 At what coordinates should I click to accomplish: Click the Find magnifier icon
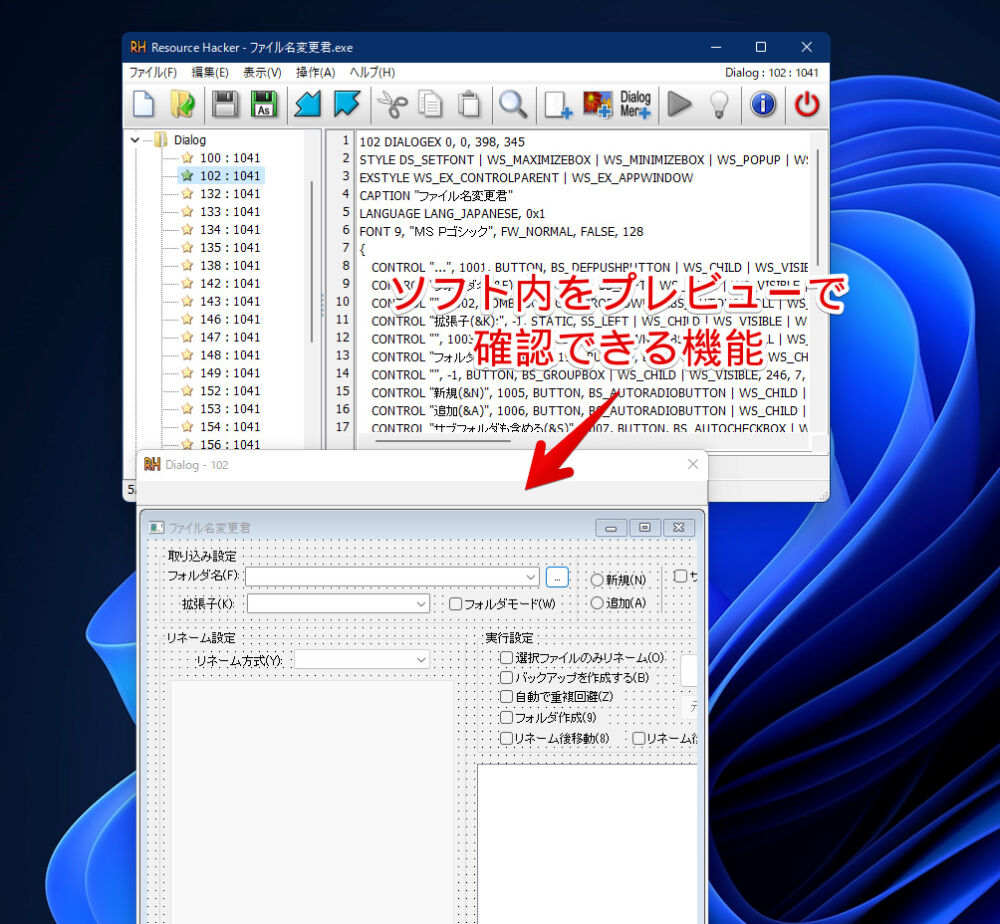tap(513, 104)
